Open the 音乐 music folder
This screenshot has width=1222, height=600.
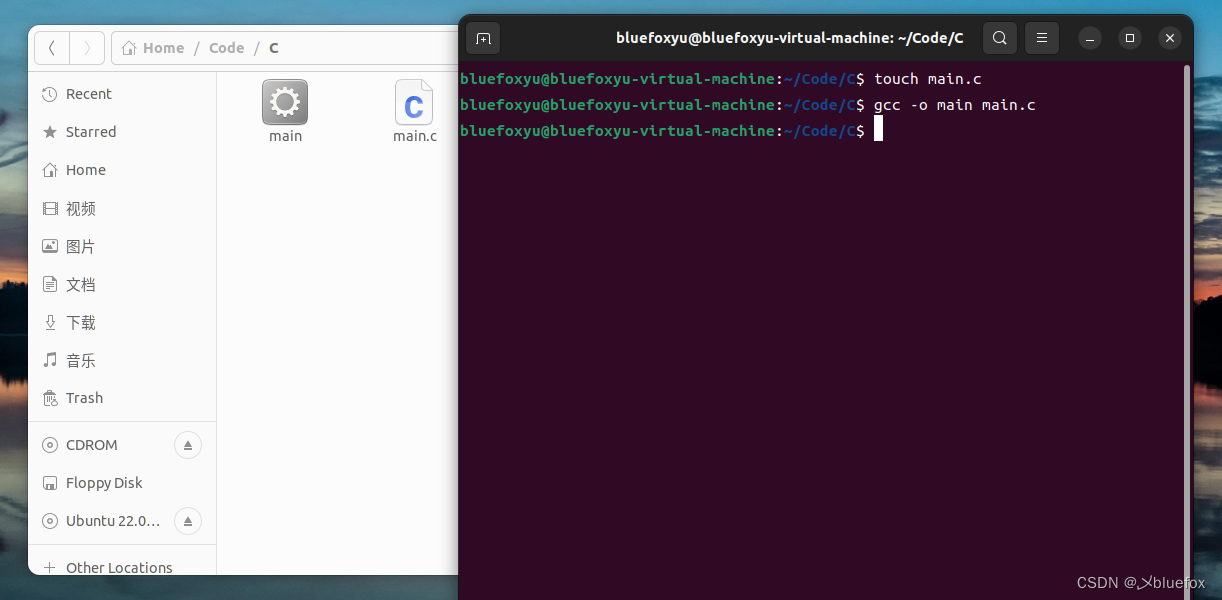(80, 360)
